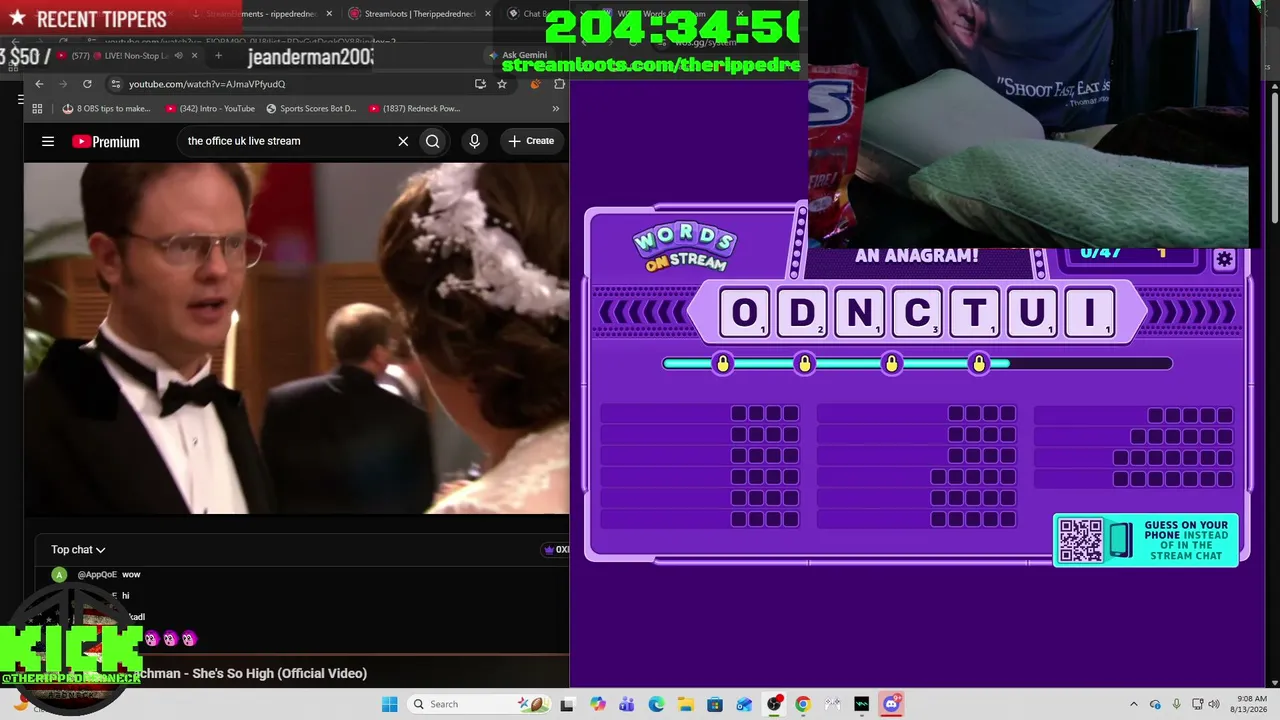1280x720 pixels.
Task: Bookmark this page with the star
Action: coord(502,84)
